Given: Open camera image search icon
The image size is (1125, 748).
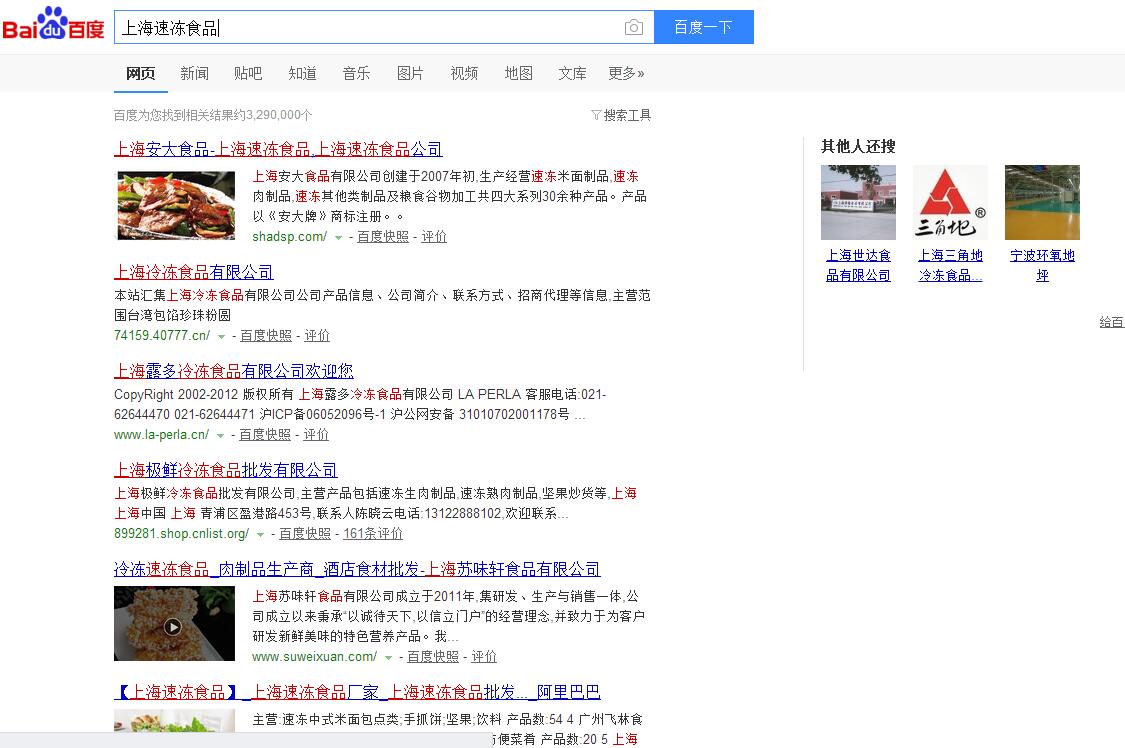Looking at the screenshot, I should pos(634,27).
